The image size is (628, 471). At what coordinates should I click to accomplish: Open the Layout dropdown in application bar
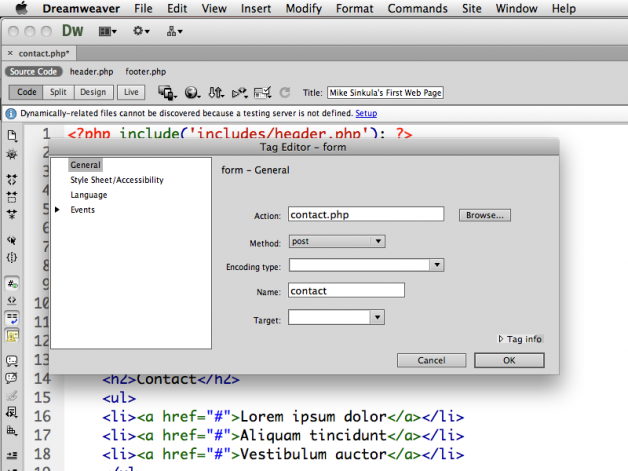coord(107,31)
